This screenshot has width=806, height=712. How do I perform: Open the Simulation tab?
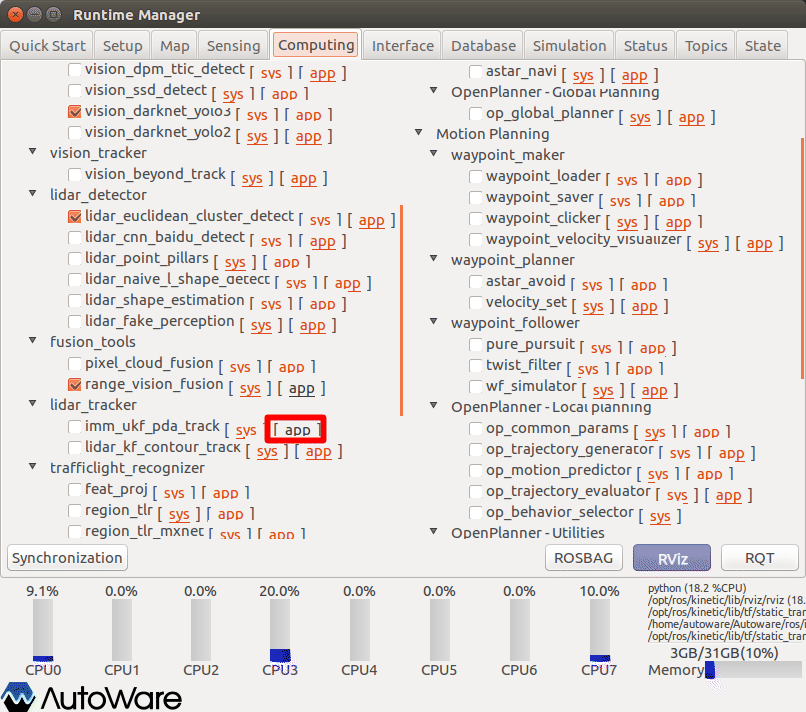pos(569,46)
